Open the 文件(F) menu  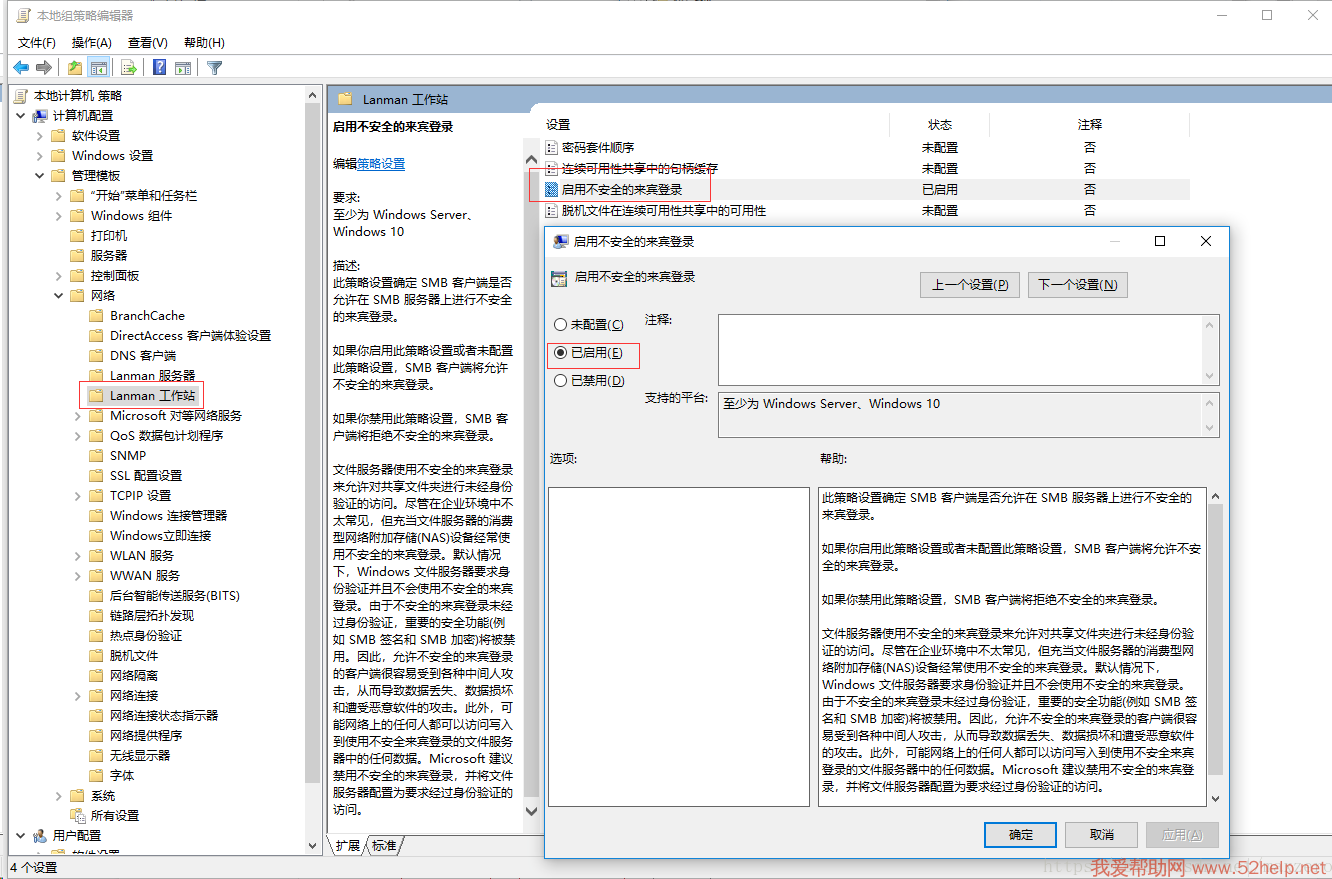click(37, 43)
